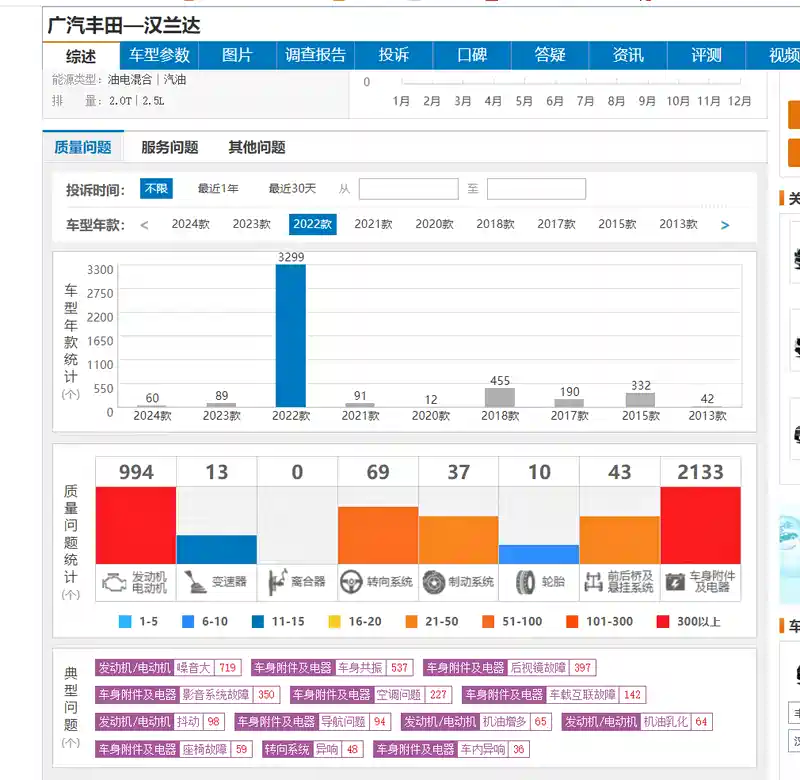Select 不限 complaint time filter

pyautogui.click(x=156, y=189)
